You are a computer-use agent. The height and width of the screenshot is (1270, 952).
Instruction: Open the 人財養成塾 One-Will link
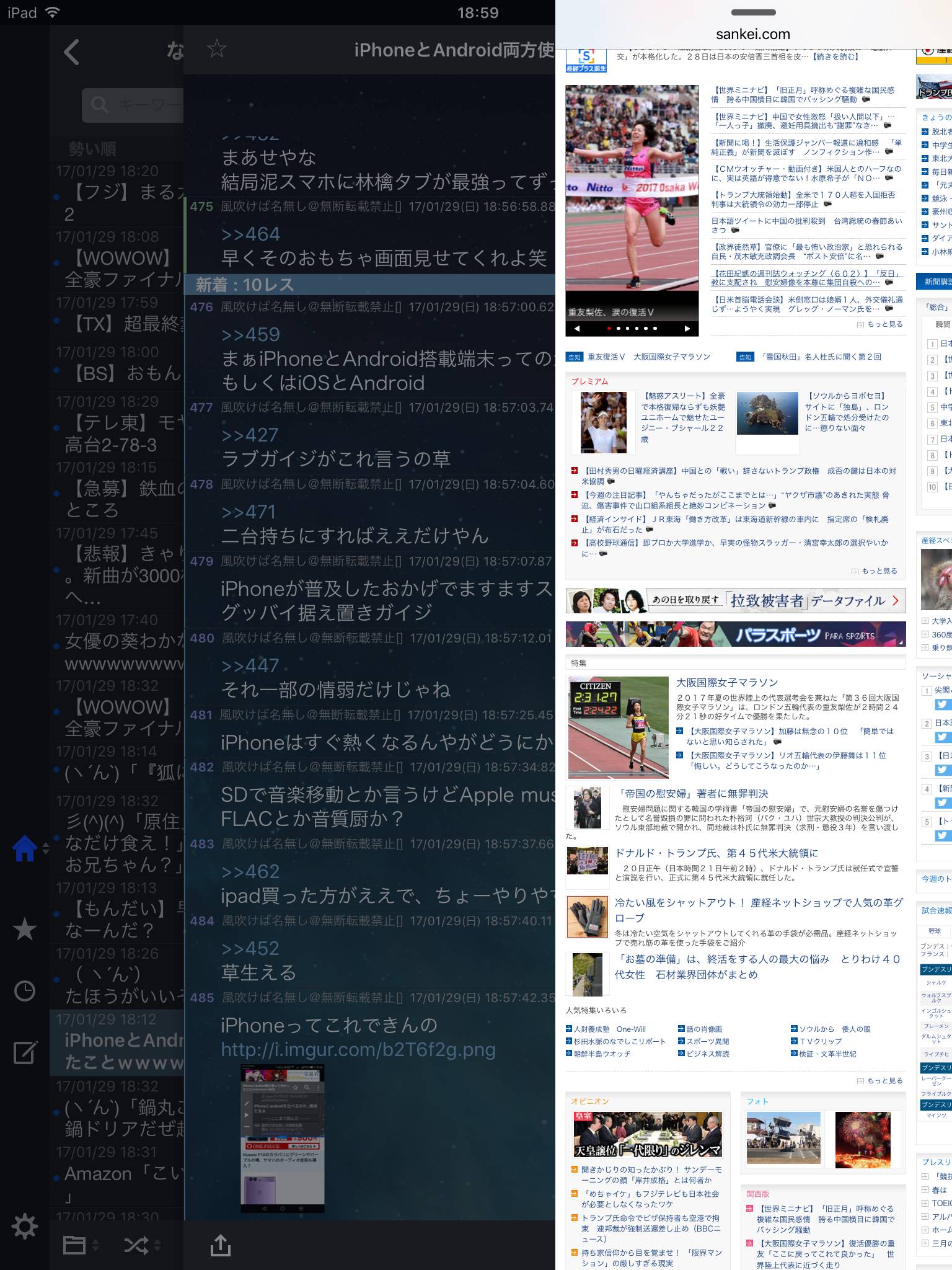[610, 1029]
